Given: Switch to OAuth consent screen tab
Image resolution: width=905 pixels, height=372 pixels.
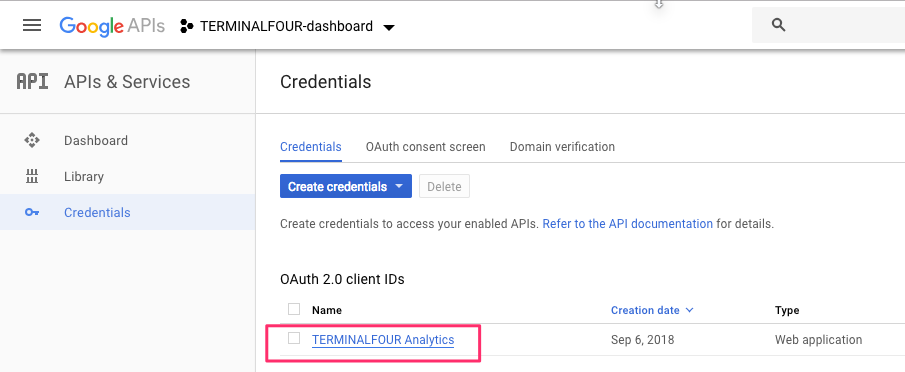Looking at the screenshot, I should point(425,146).
